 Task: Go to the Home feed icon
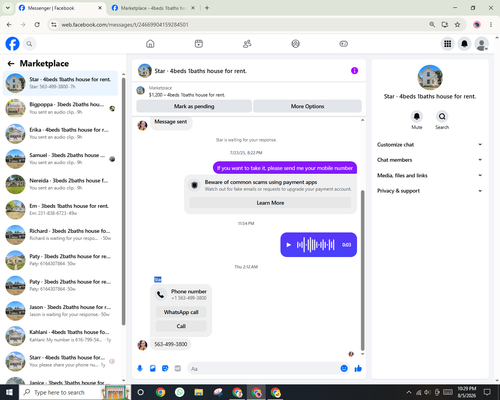(x=150, y=44)
